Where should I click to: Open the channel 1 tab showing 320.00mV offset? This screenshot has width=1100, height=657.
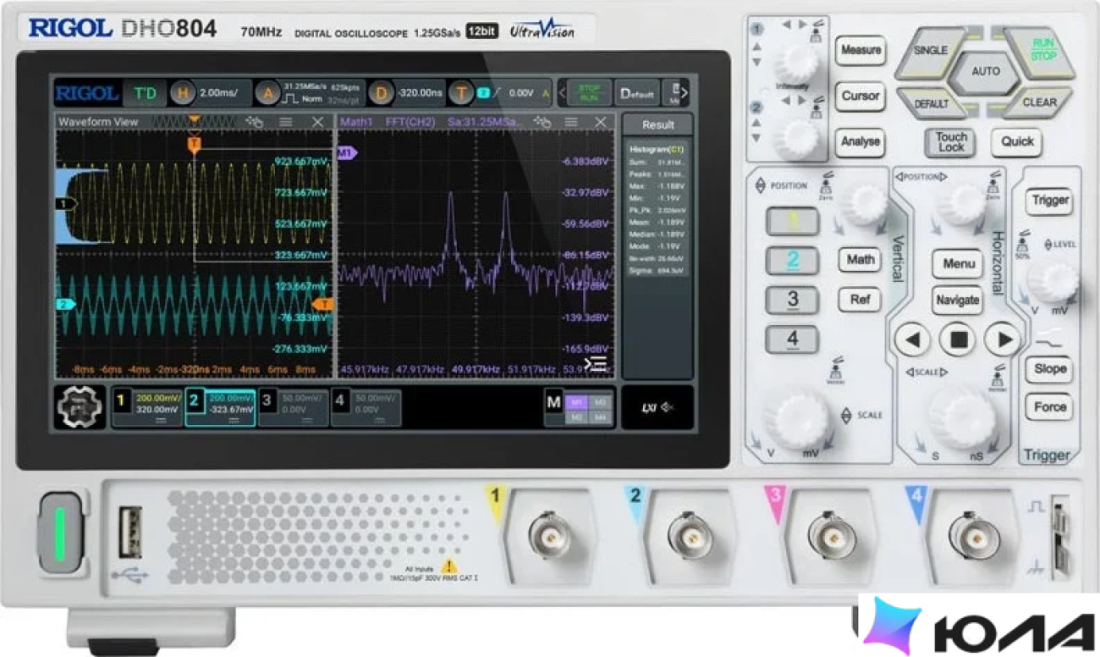tap(147, 408)
